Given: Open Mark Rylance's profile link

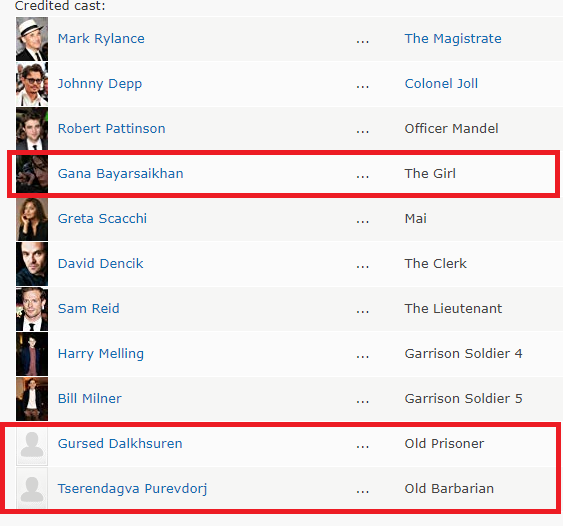Looking at the screenshot, I should click(x=101, y=38).
